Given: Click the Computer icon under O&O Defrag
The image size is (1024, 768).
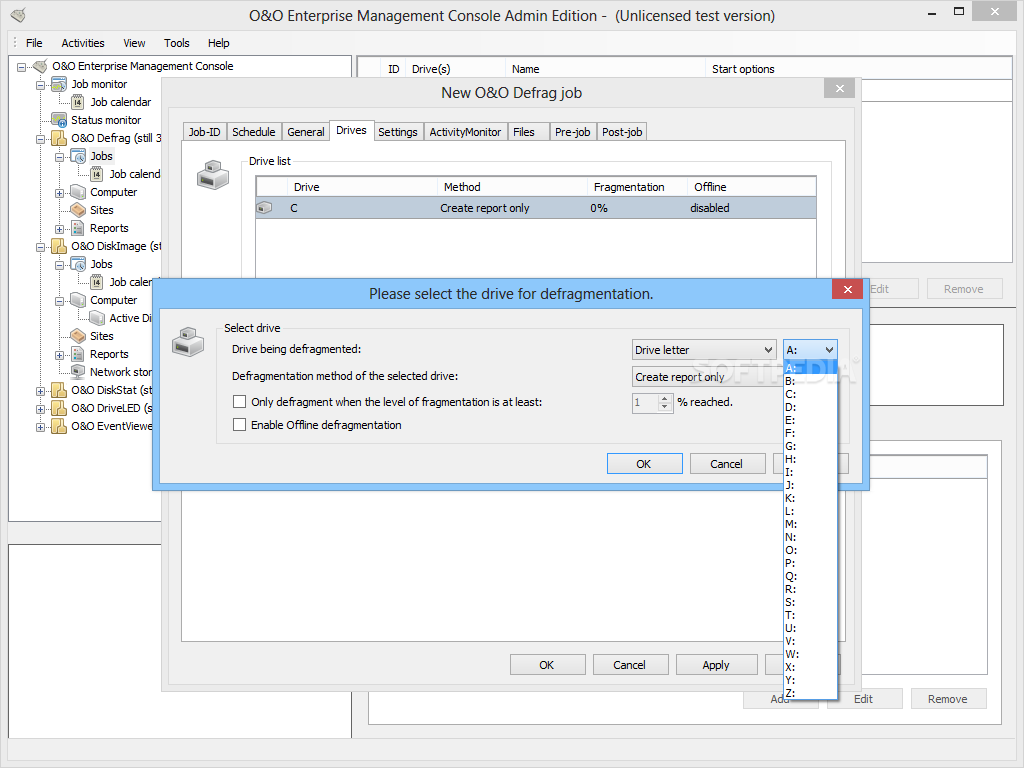Looking at the screenshot, I should click(78, 192).
